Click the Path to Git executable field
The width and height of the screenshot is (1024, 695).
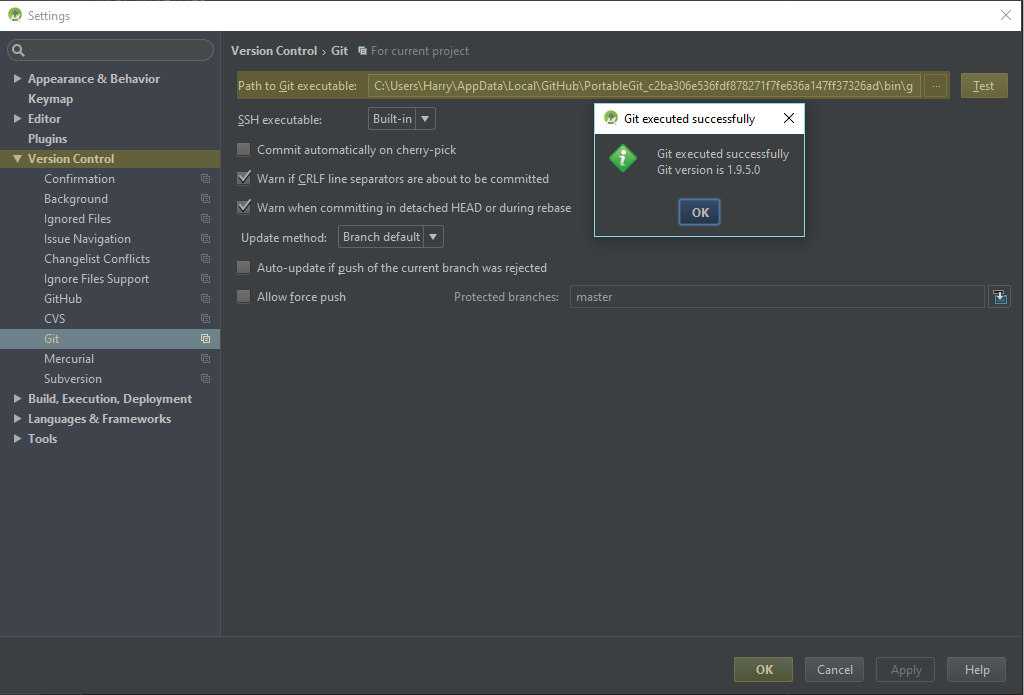coord(645,86)
